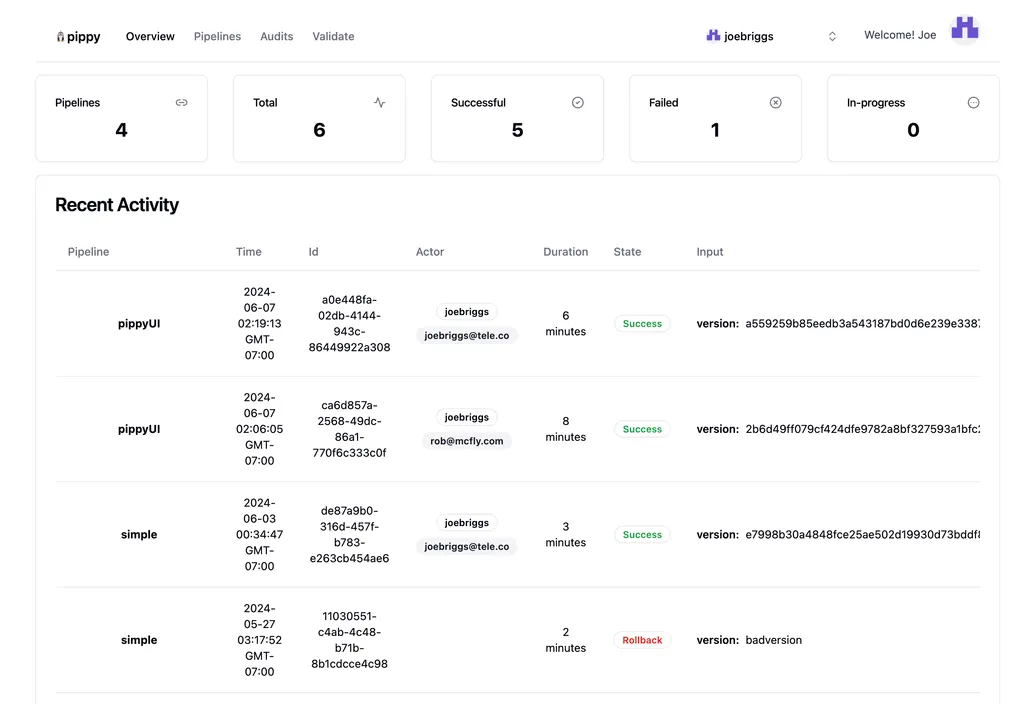Click the checkmark circle icon on Successful card
The image size is (1024, 704).
click(577, 102)
